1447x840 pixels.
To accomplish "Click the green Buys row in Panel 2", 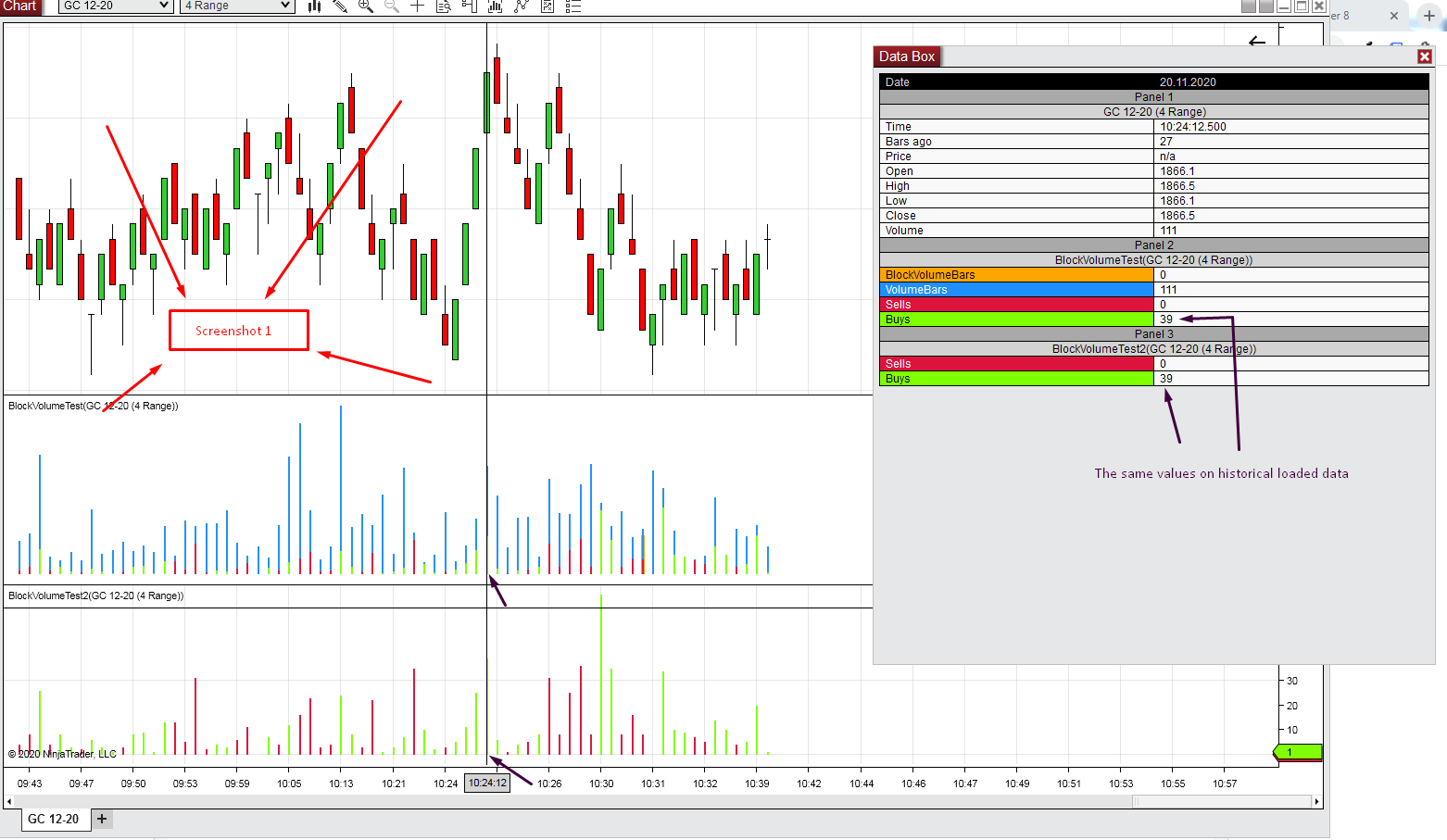I will click(x=1017, y=320).
